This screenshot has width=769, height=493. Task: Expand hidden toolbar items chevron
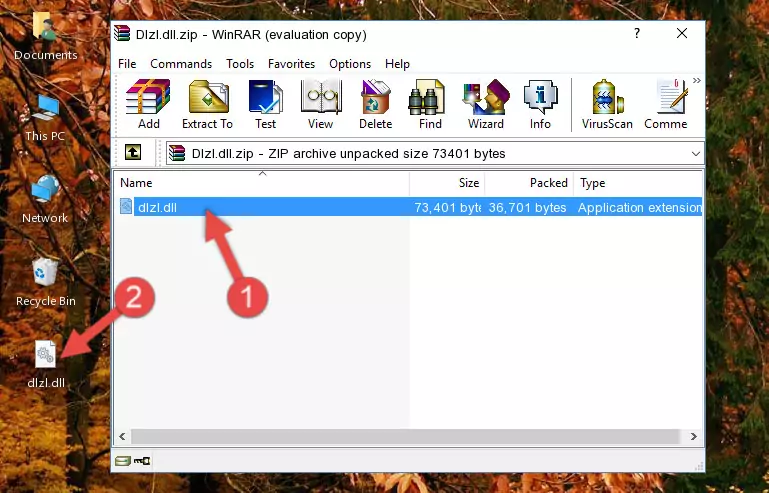point(696,80)
